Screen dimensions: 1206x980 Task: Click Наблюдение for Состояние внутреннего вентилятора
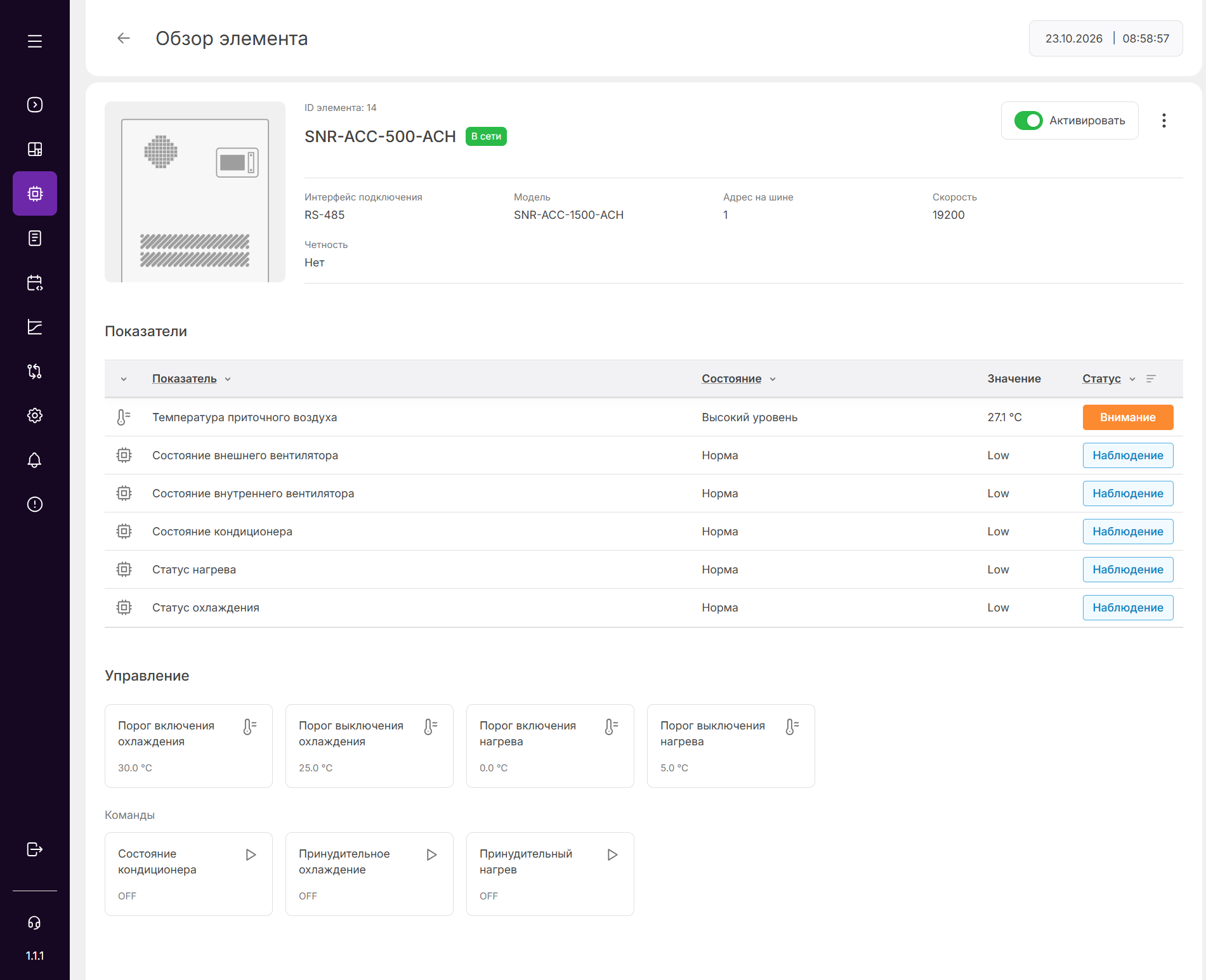pyautogui.click(x=1127, y=493)
